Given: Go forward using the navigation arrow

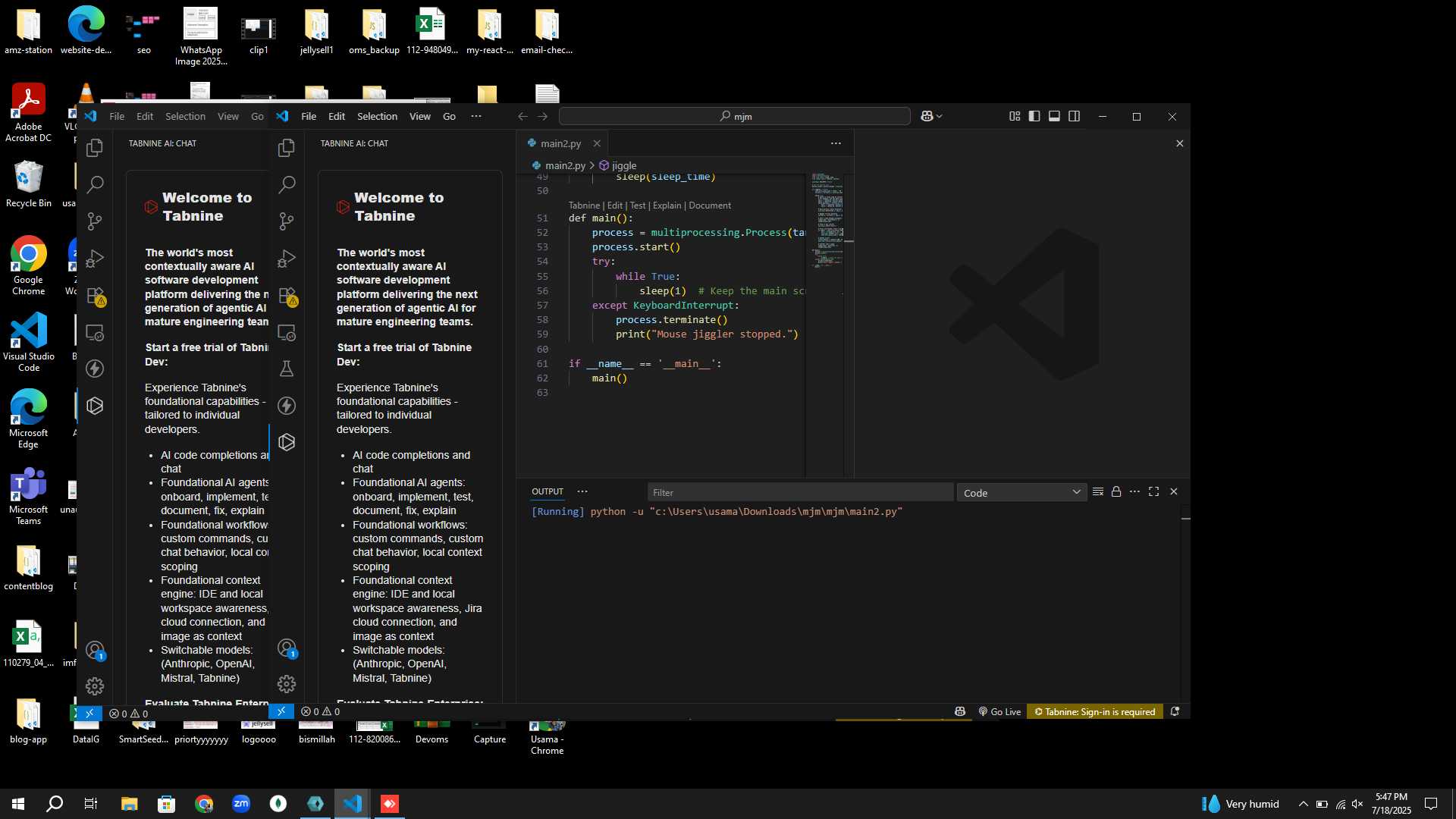Looking at the screenshot, I should (542, 116).
